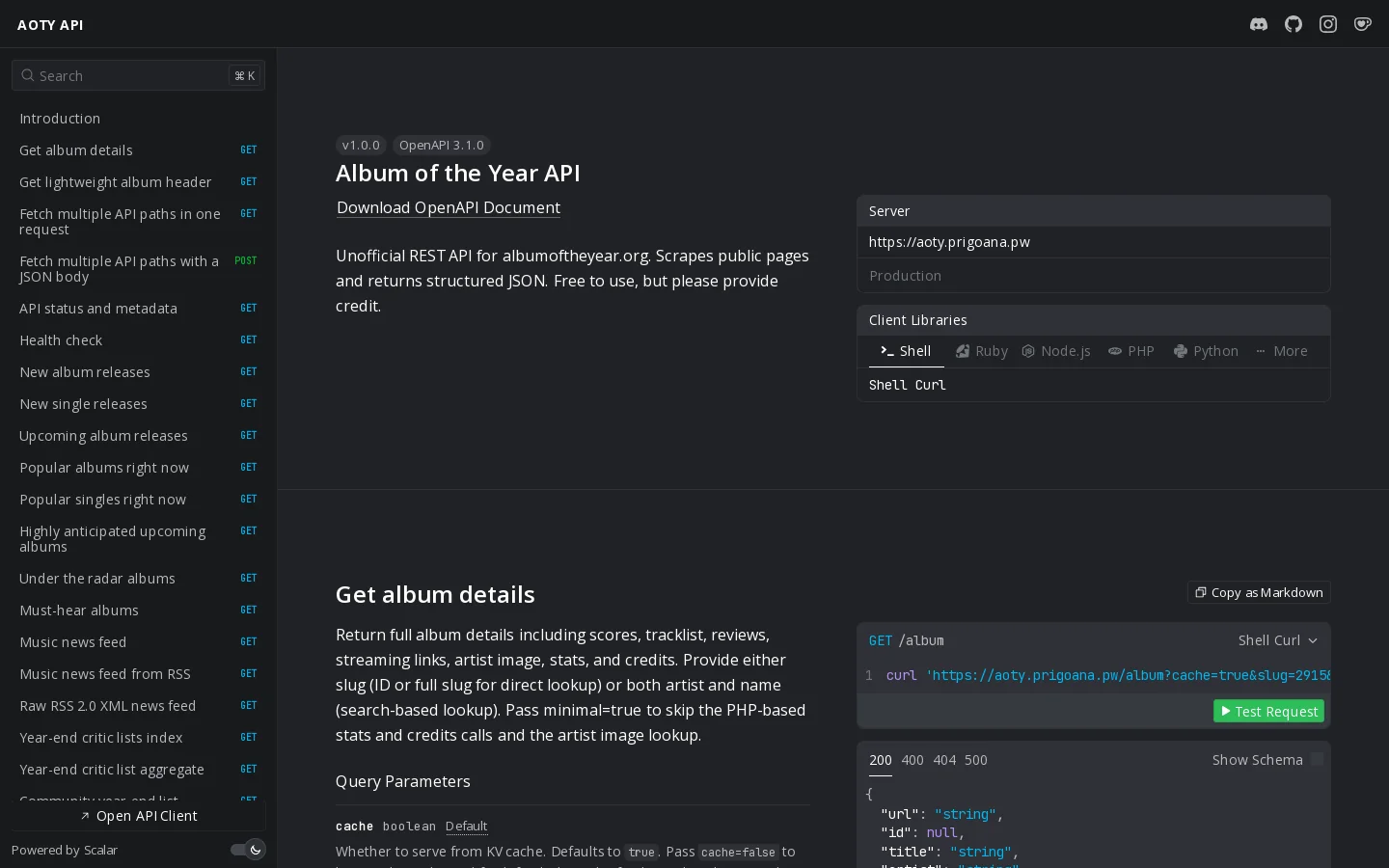
Task: Click the More libraries ellipsis icon
Action: [1261, 351]
